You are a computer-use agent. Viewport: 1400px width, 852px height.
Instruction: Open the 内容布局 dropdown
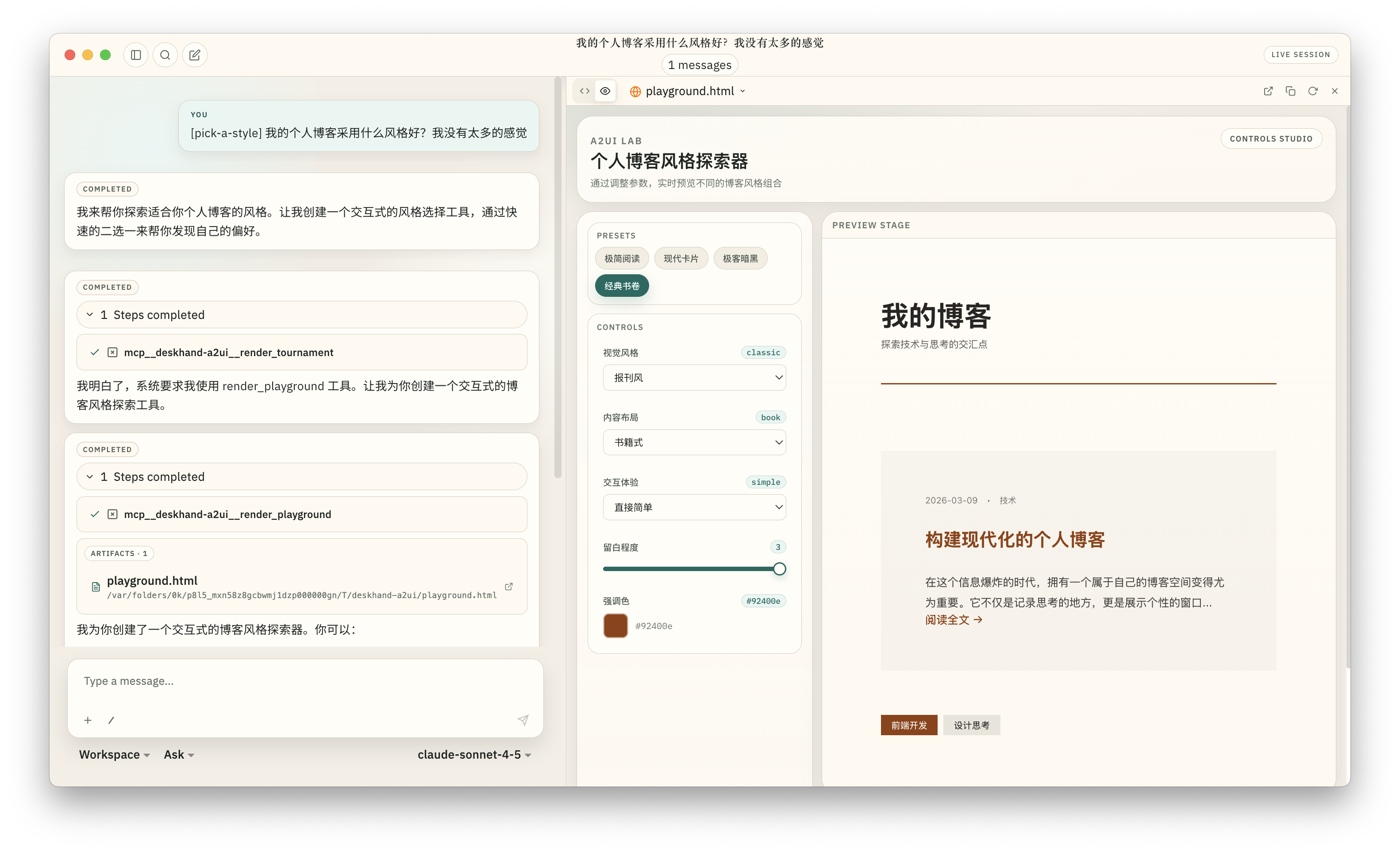click(x=694, y=442)
